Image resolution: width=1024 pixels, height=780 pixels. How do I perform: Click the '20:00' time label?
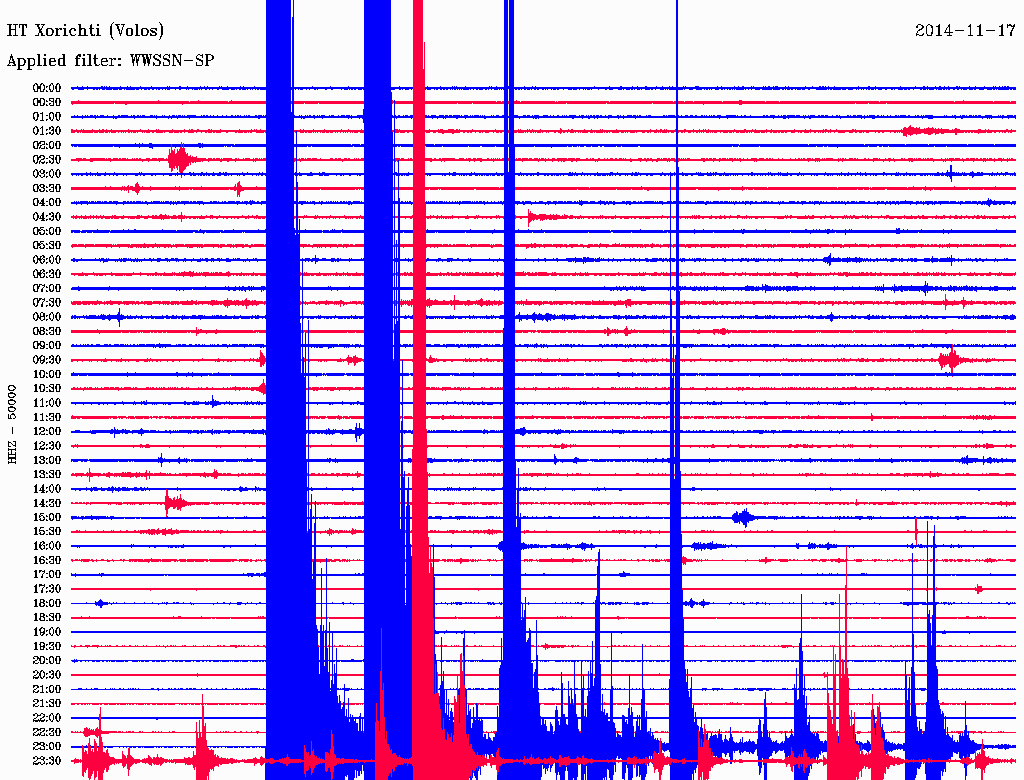[47, 660]
